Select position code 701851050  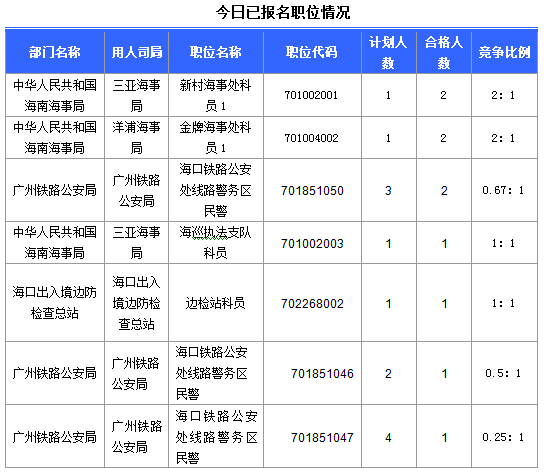click(x=312, y=190)
